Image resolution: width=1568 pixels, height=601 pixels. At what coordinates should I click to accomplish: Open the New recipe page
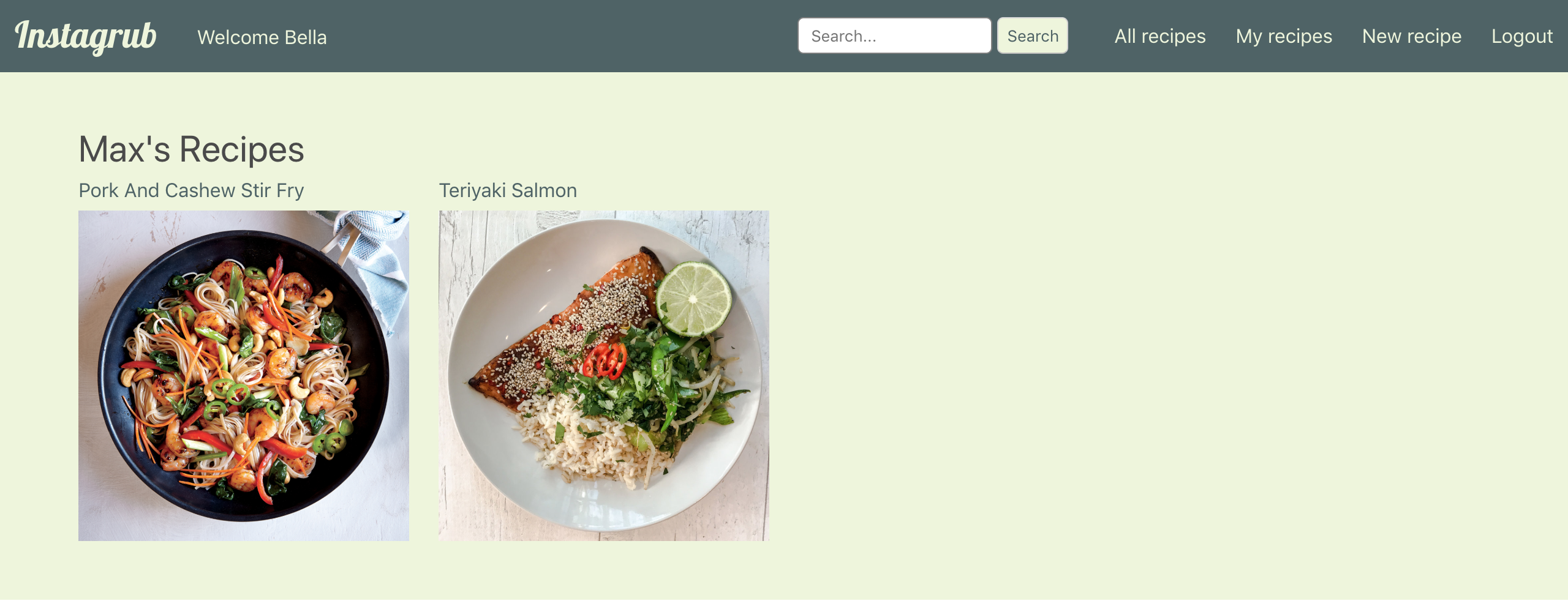1412,36
